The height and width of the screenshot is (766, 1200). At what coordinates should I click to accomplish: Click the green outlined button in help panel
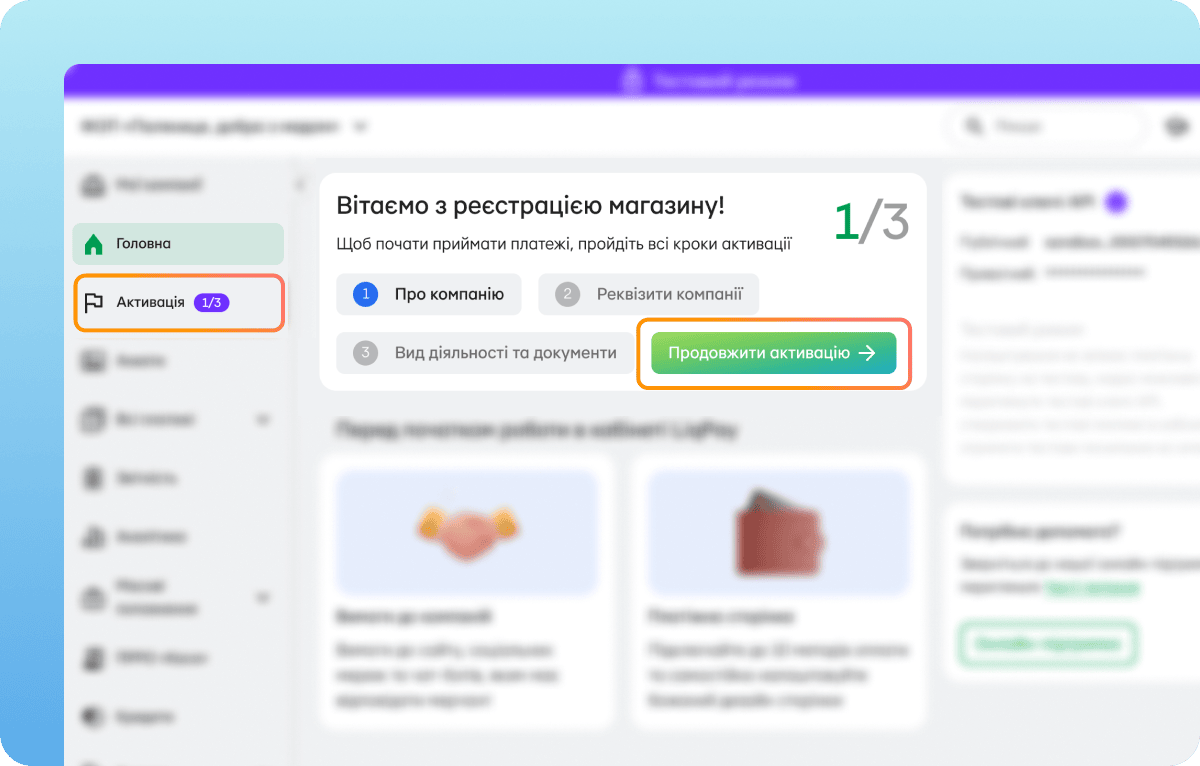[x=1048, y=644]
